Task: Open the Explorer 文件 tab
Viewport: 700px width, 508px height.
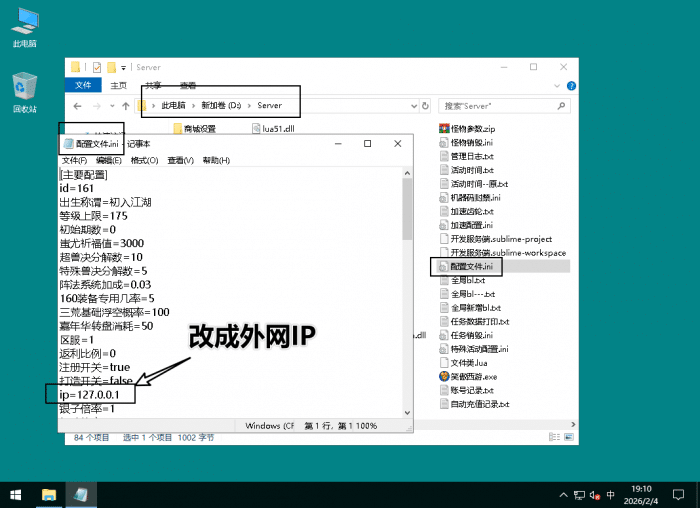Action: tap(83, 85)
